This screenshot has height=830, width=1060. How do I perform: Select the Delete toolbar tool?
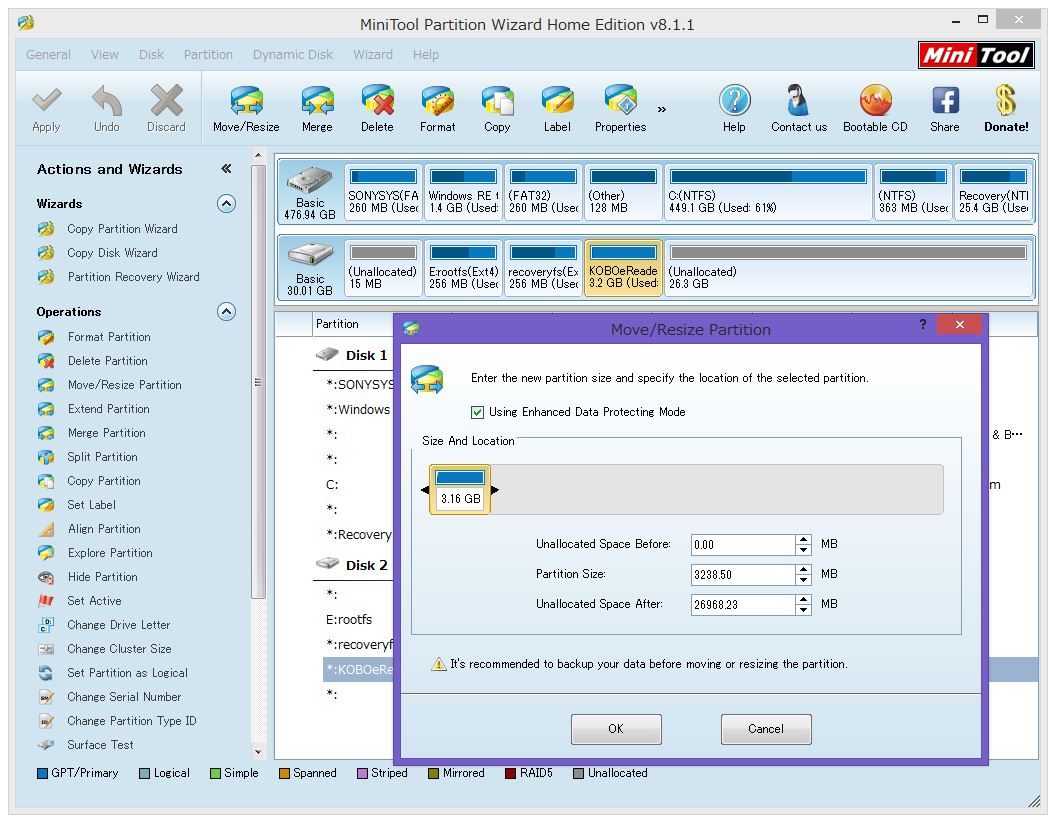coord(377,107)
